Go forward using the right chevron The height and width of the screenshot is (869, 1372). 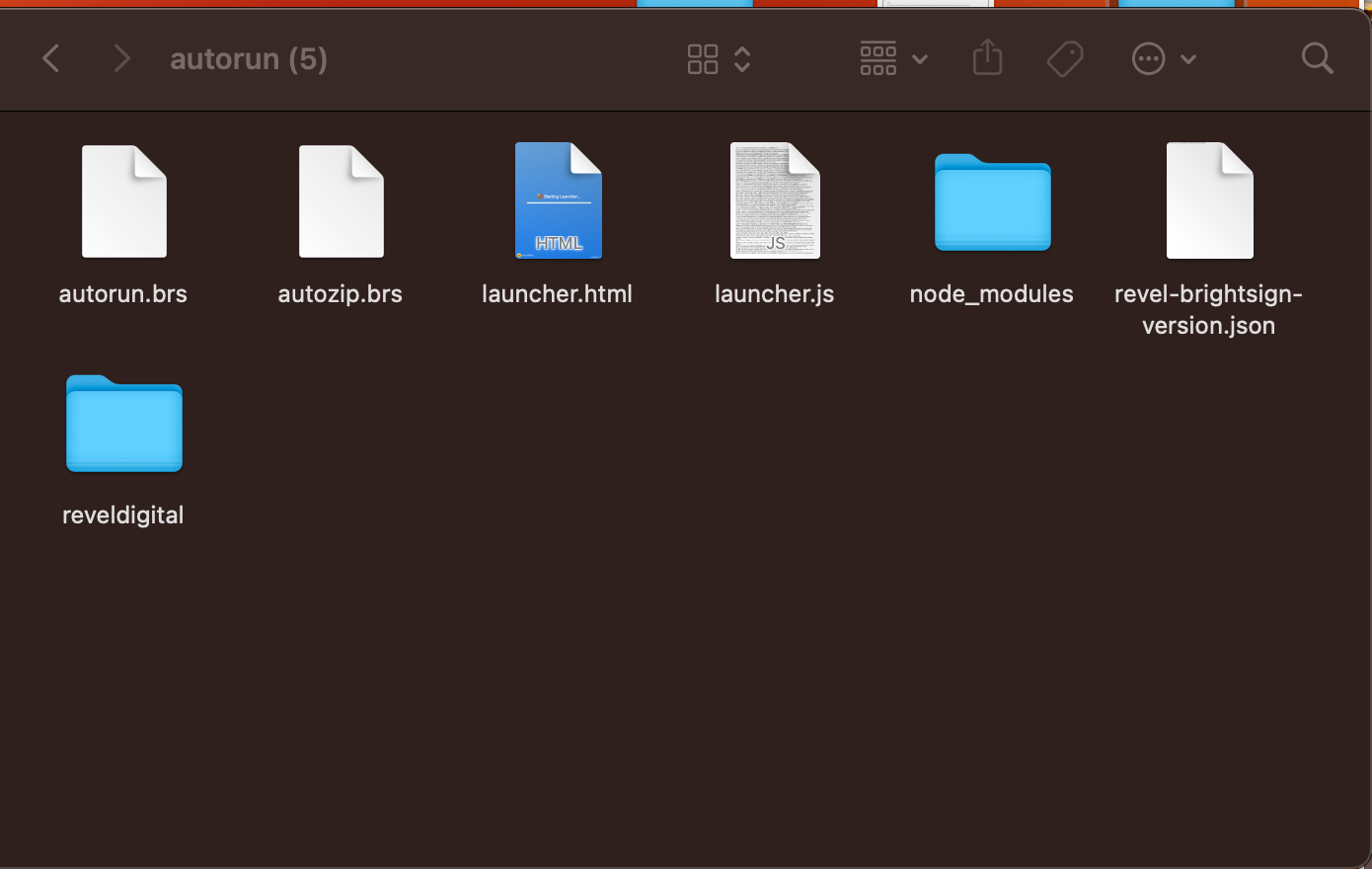(x=121, y=59)
